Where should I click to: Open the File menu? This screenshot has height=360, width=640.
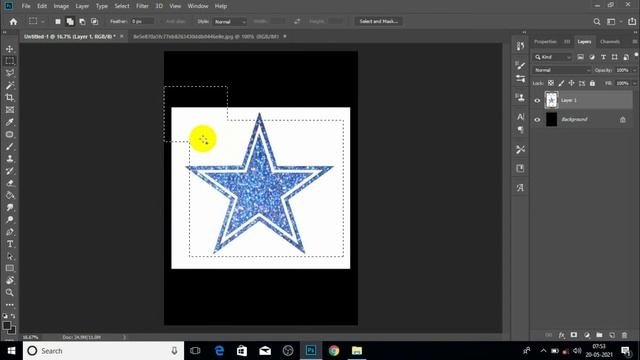(x=26, y=6)
